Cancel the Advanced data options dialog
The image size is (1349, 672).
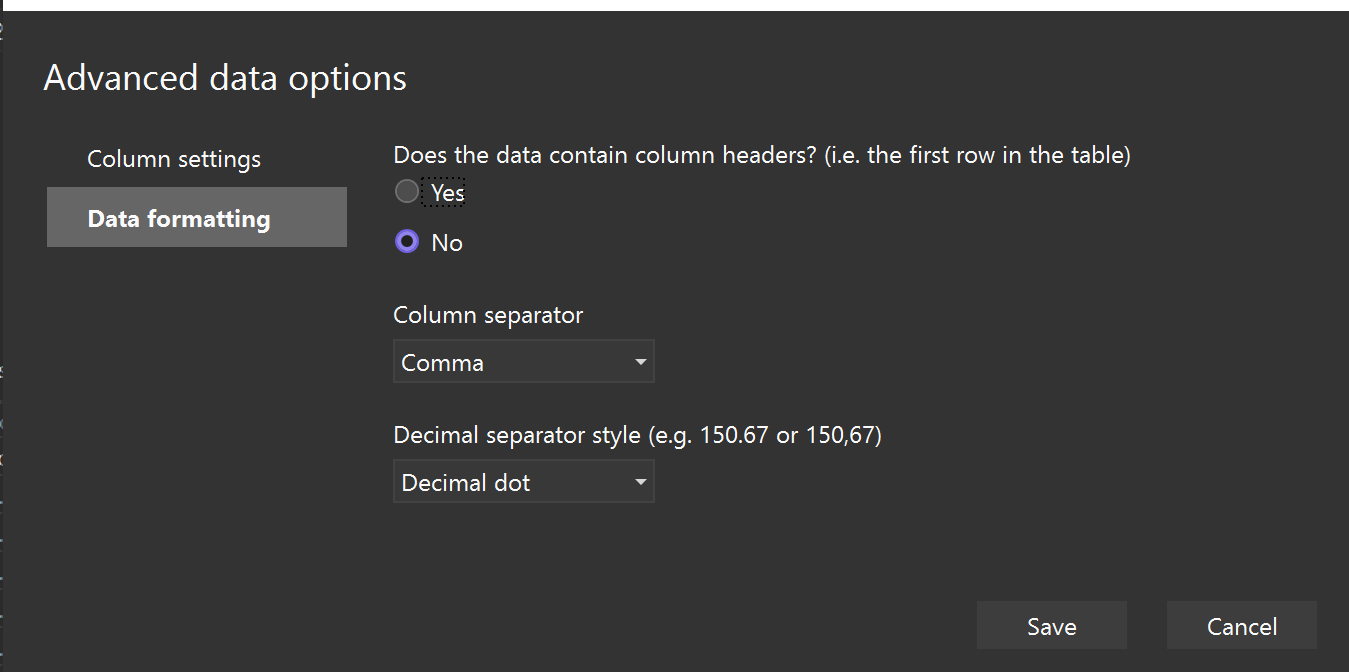pos(1241,625)
